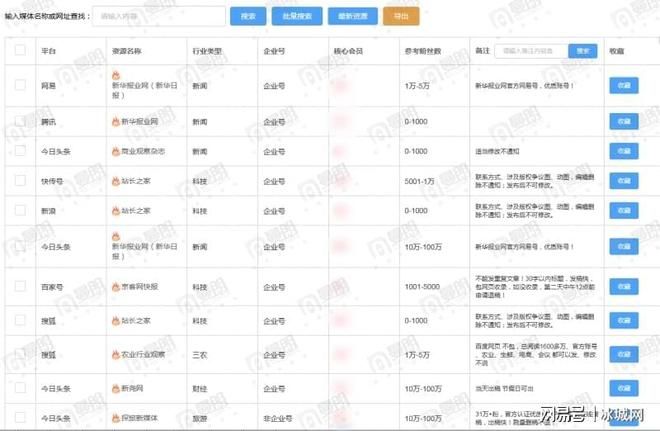Viewport: 660px width, 431px height.
Task: Click the 京睿网快报 resource name
Action: pyautogui.click(x=140, y=287)
